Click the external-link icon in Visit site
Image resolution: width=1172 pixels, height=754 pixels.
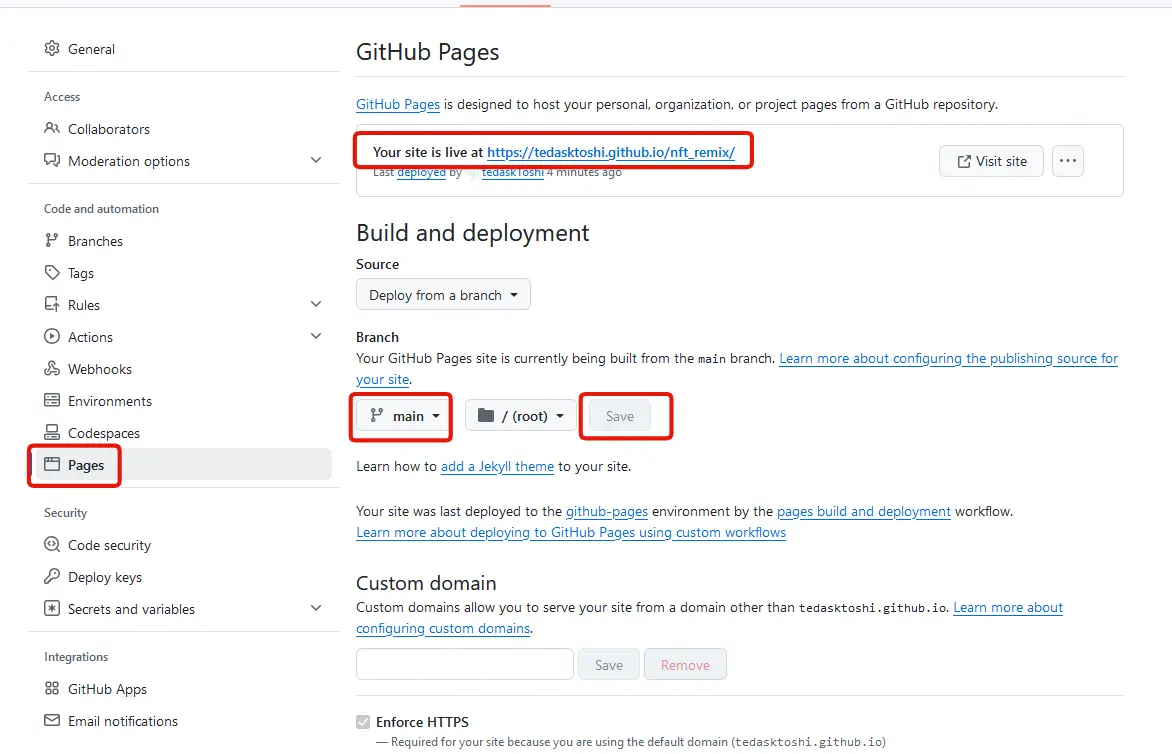tap(964, 161)
